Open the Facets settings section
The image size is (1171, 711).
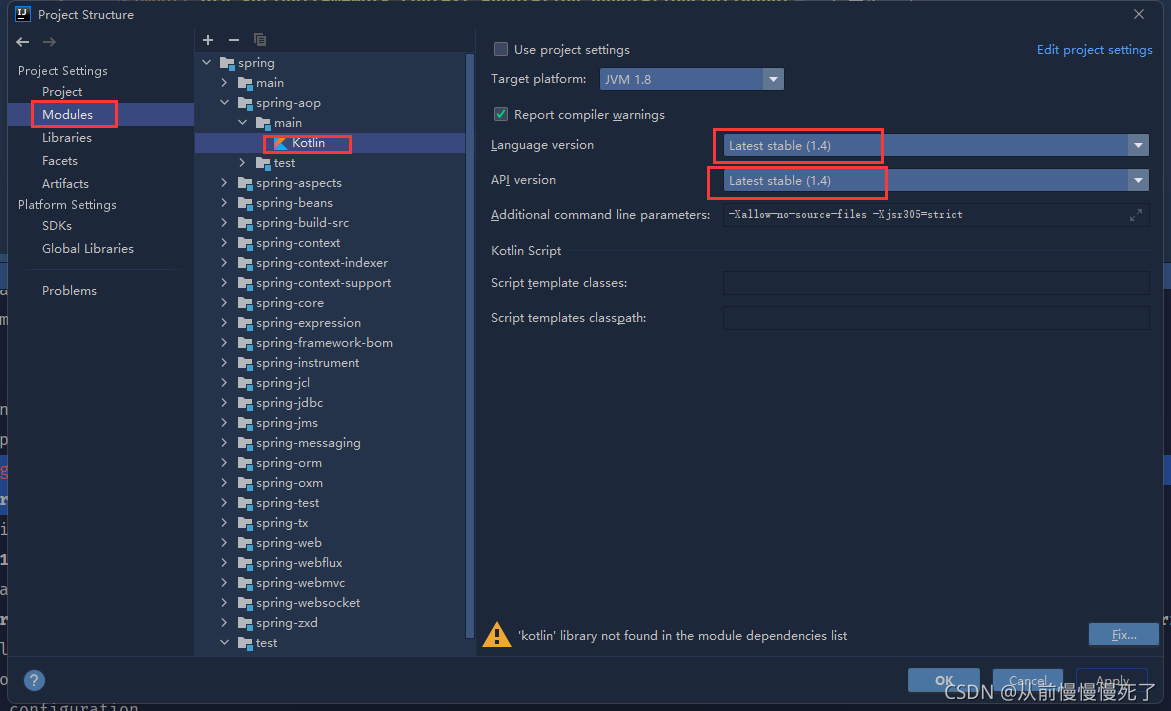(60, 161)
